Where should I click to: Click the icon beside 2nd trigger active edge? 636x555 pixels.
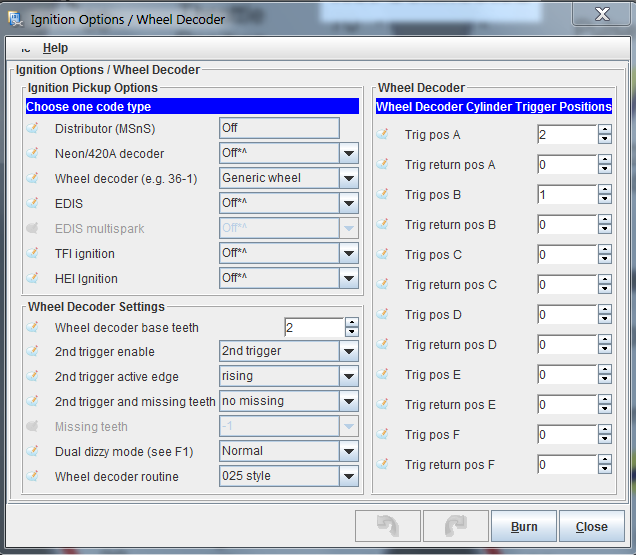[32, 376]
